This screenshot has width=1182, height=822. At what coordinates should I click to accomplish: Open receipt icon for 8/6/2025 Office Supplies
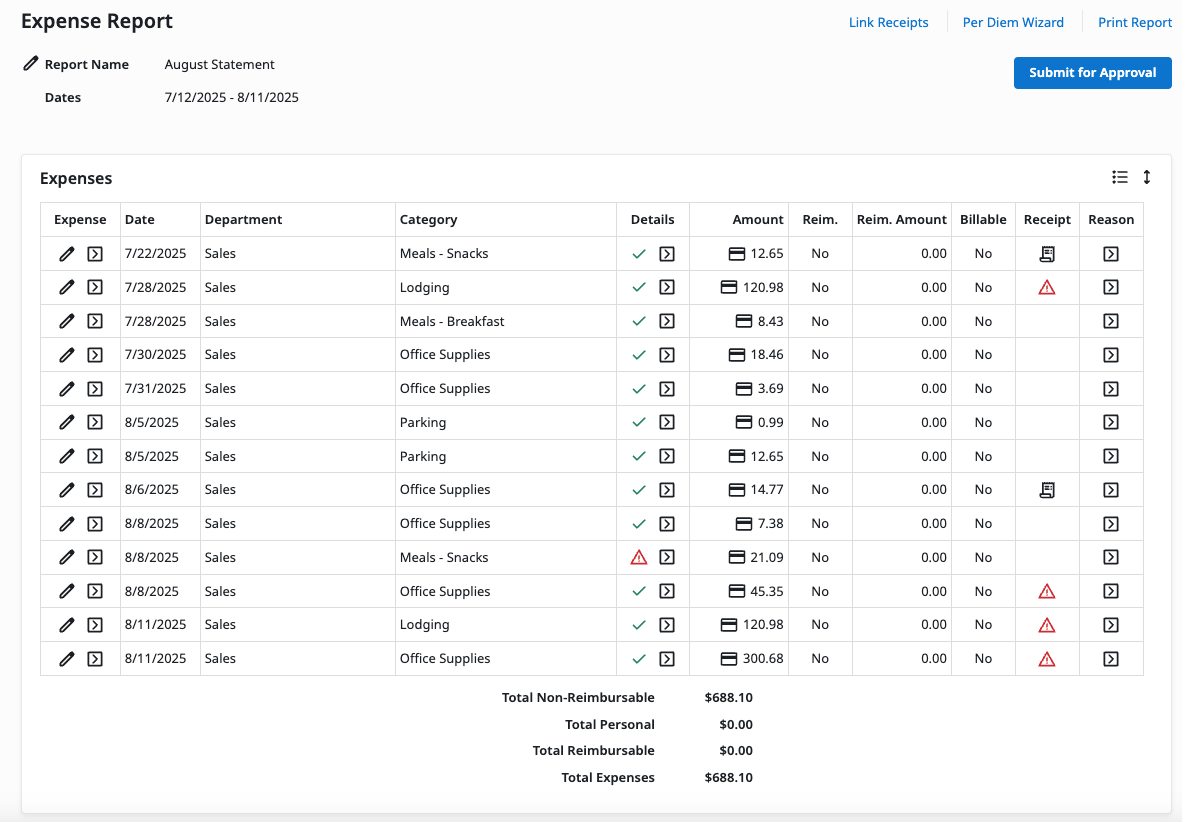point(1047,490)
